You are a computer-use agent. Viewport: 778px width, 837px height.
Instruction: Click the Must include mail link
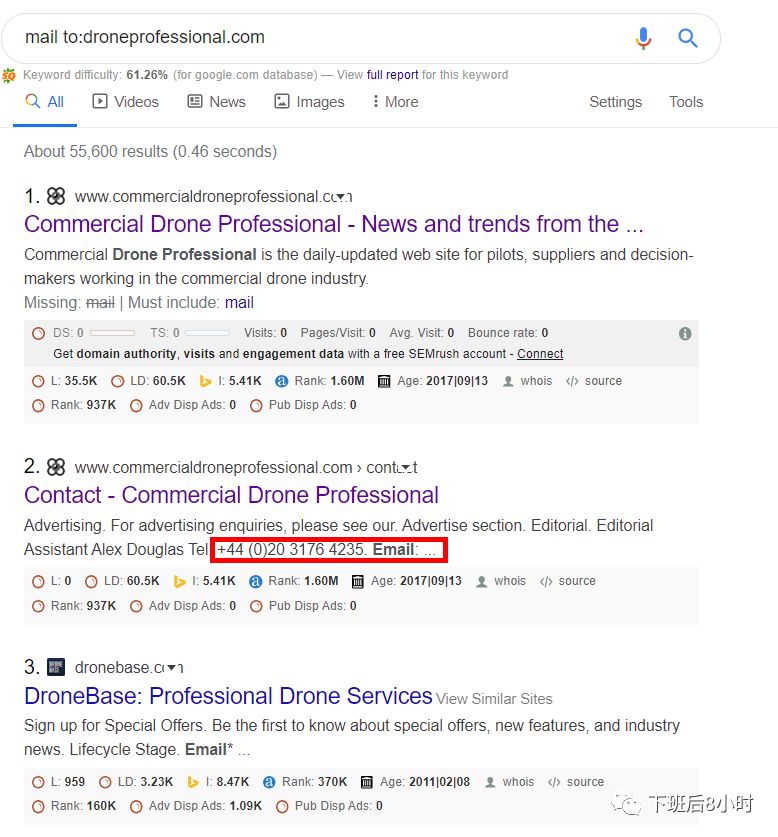click(239, 303)
